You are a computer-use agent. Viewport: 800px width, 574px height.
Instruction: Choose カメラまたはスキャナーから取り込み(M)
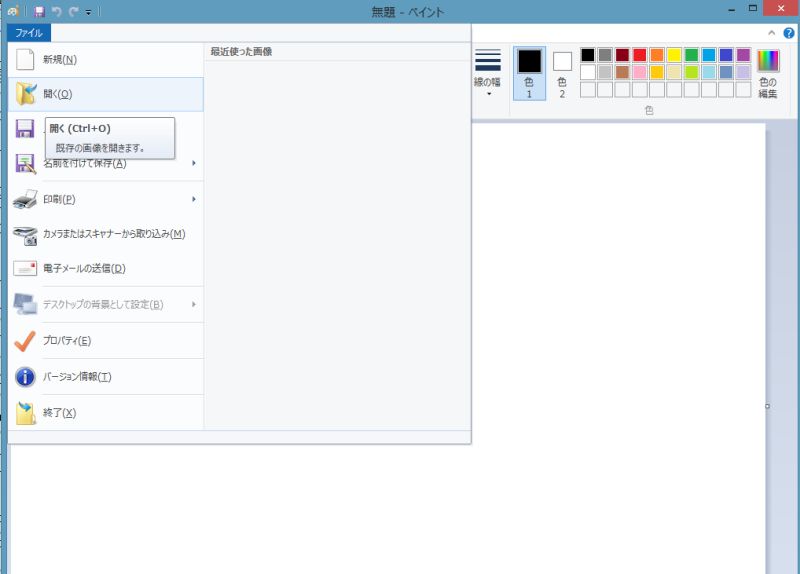106,234
